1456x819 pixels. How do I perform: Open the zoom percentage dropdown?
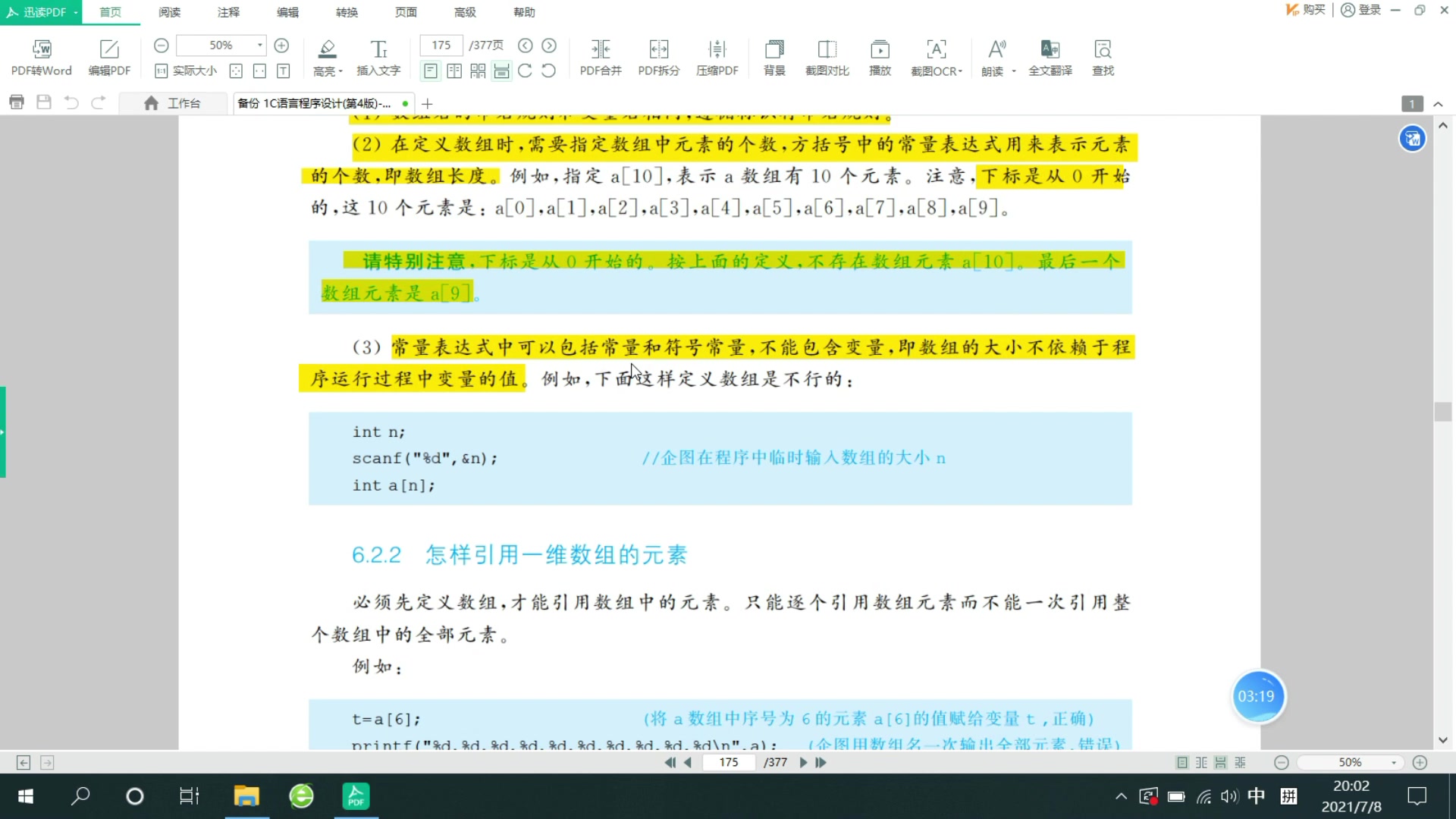[259, 45]
